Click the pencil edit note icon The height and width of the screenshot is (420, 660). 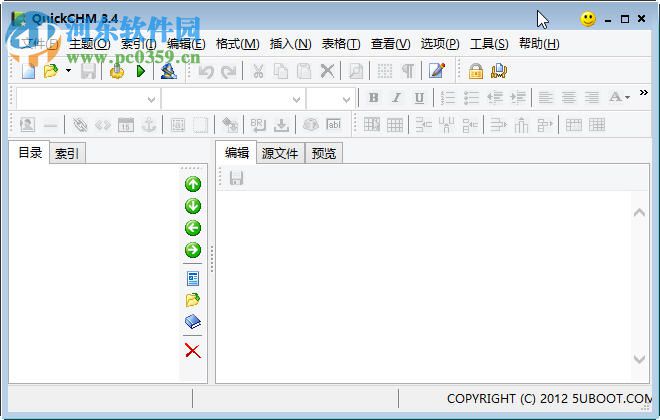(437, 71)
